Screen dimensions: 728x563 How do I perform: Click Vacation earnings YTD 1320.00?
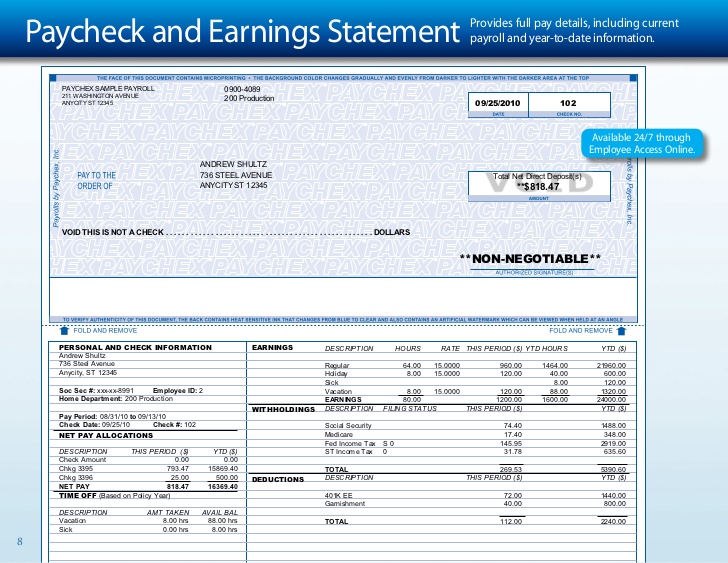(613, 391)
